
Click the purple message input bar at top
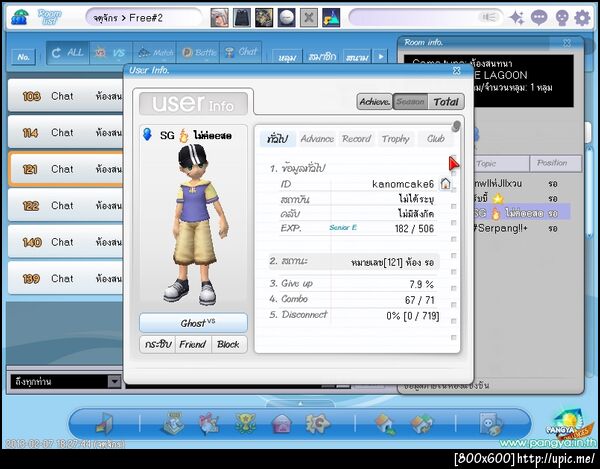pos(426,18)
